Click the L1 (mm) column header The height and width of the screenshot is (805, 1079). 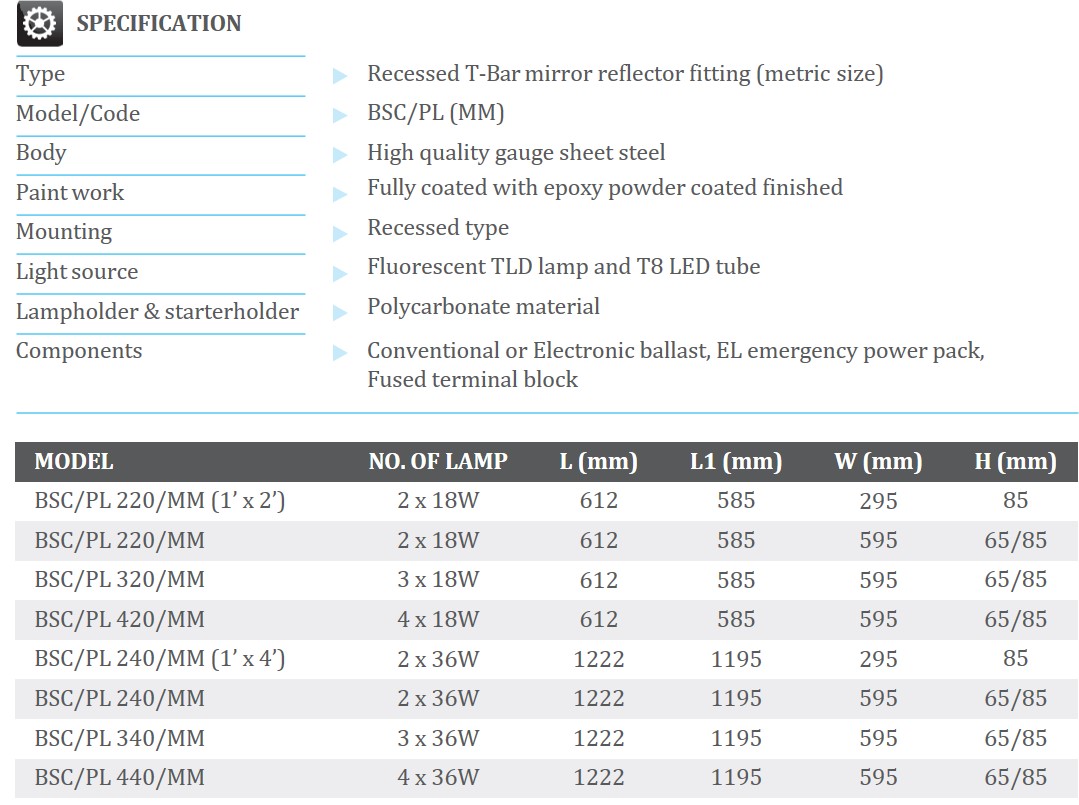click(736, 461)
